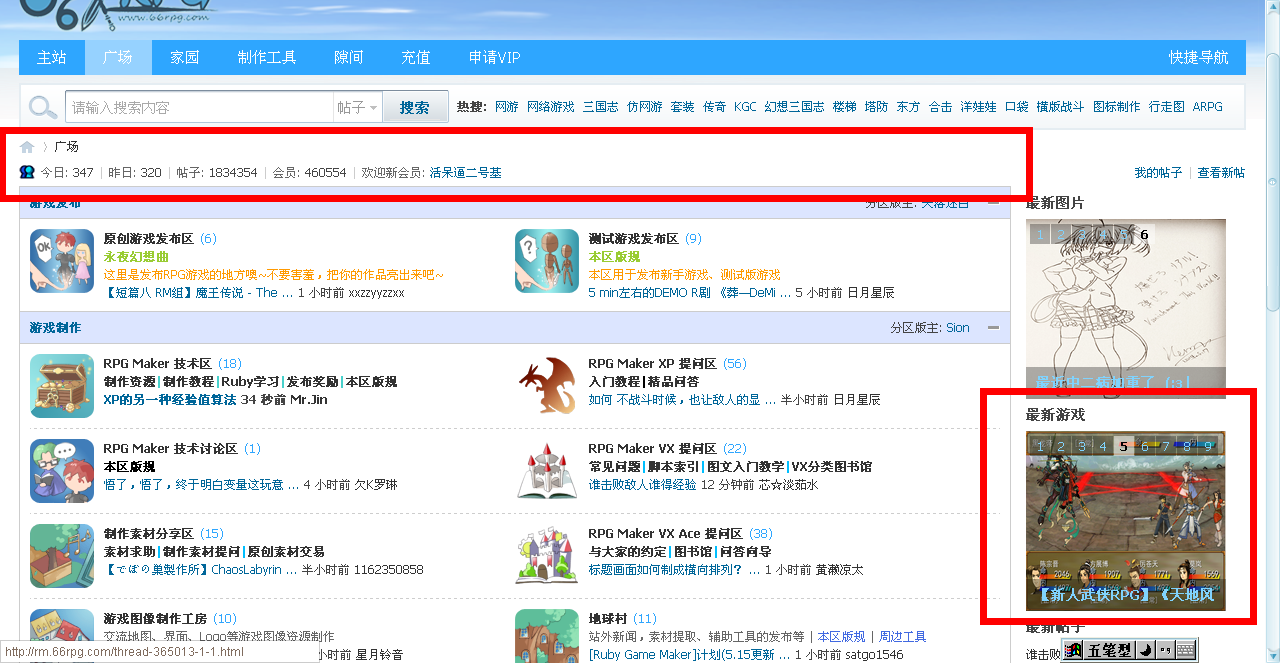The height and width of the screenshot is (663, 1280).
Task: Open the 申请VIP nav item
Action: point(495,57)
